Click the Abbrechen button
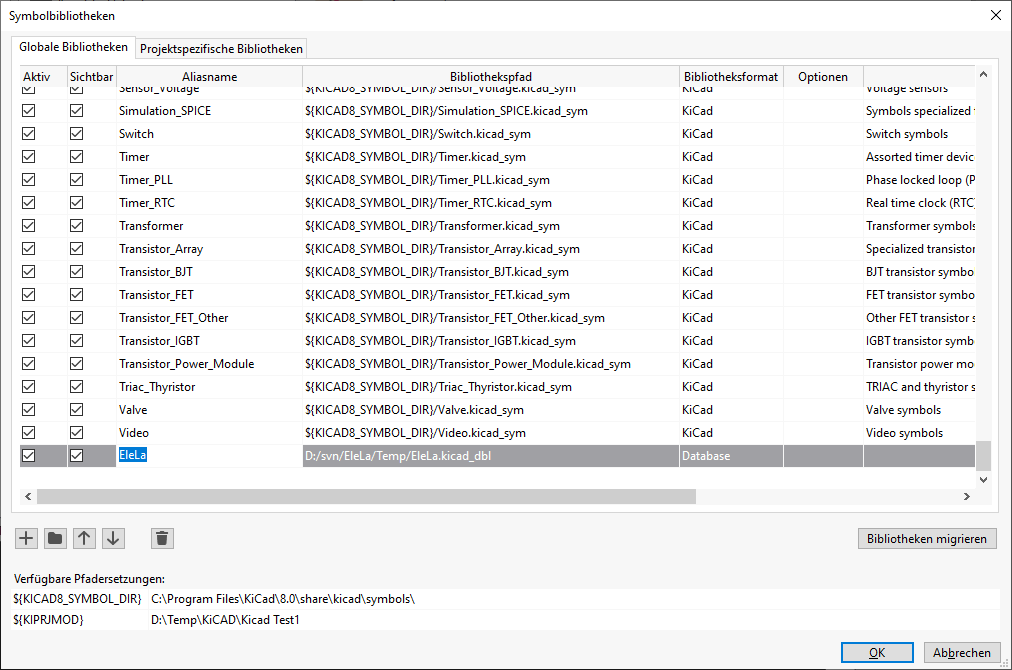Image resolution: width=1012 pixels, height=670 pixels. (x=961, y=653)
